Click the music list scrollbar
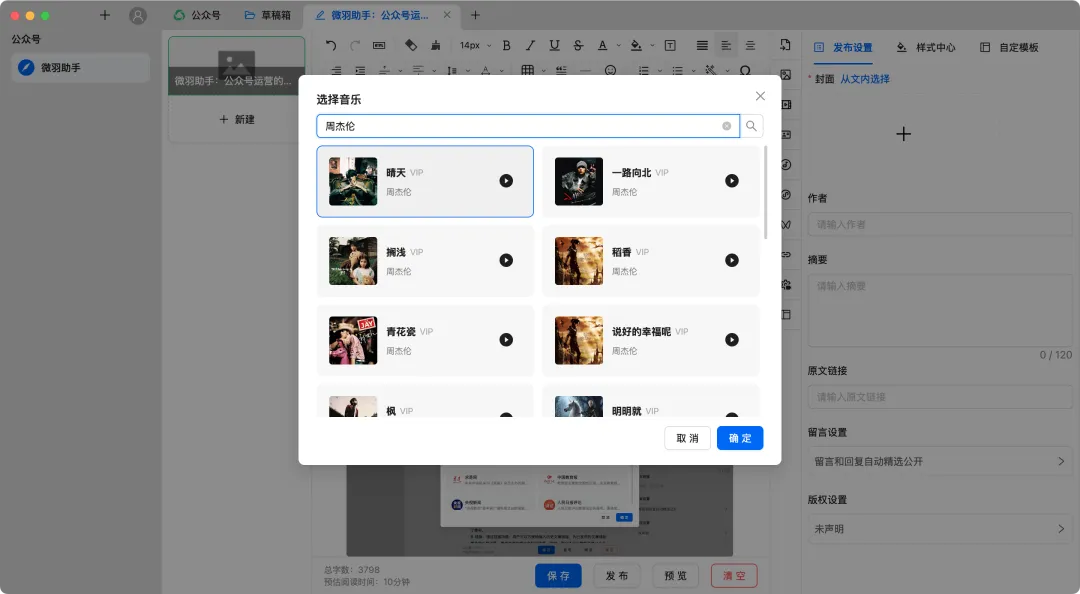Viewport: 1080px width, 594px height. point(765,192)
